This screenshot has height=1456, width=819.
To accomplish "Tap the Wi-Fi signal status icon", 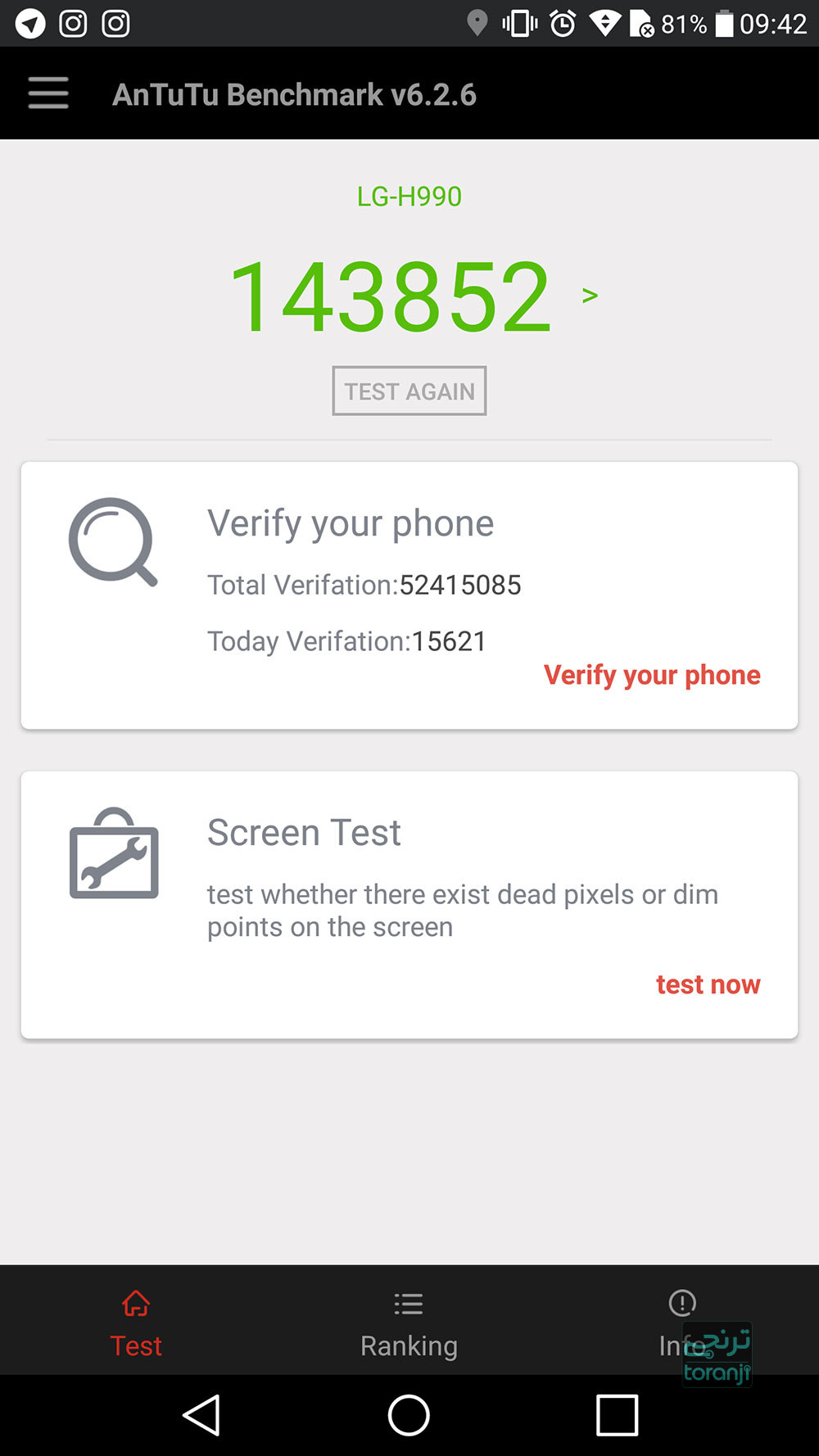I will 604,23.
